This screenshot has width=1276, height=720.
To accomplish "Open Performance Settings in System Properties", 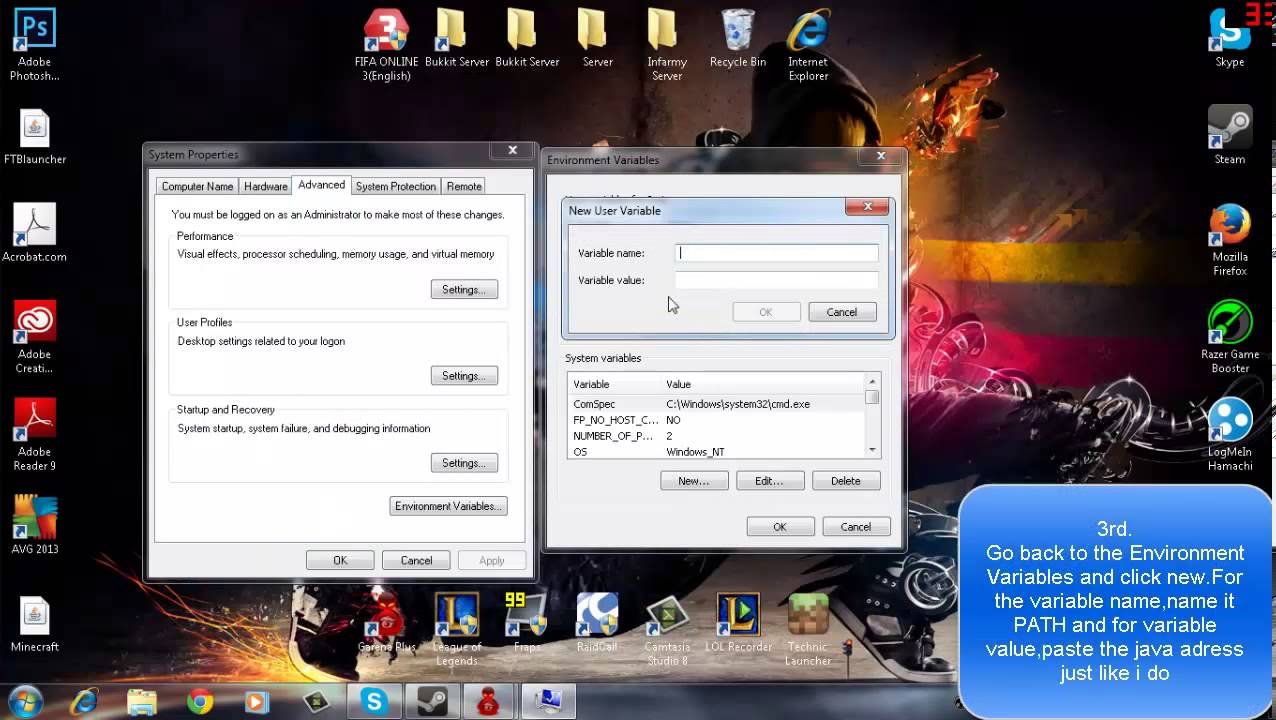I will [464, 290].
